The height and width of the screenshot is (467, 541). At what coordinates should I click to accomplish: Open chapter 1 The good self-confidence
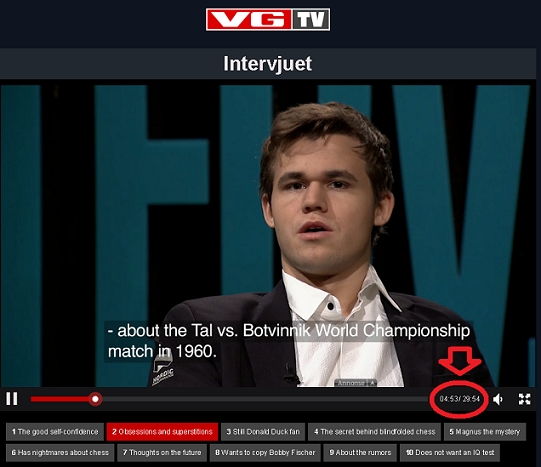click(x=55, y=432)
